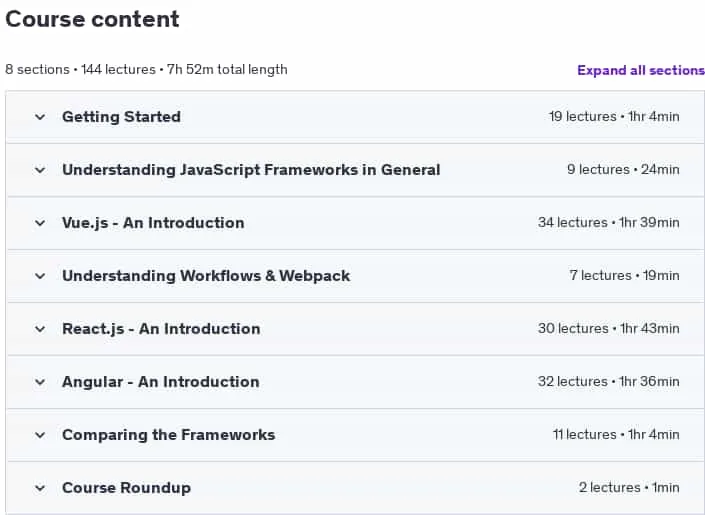This screenshot has width=705, height=515.
Task: Expand the Vue.js - An Introduction chevron
Action: (40, 223)
